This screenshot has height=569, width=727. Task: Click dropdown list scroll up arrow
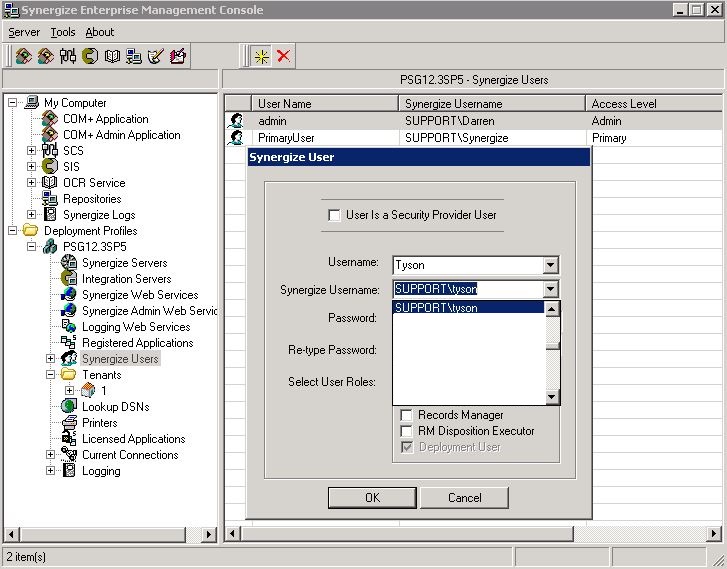pos(552,309)
